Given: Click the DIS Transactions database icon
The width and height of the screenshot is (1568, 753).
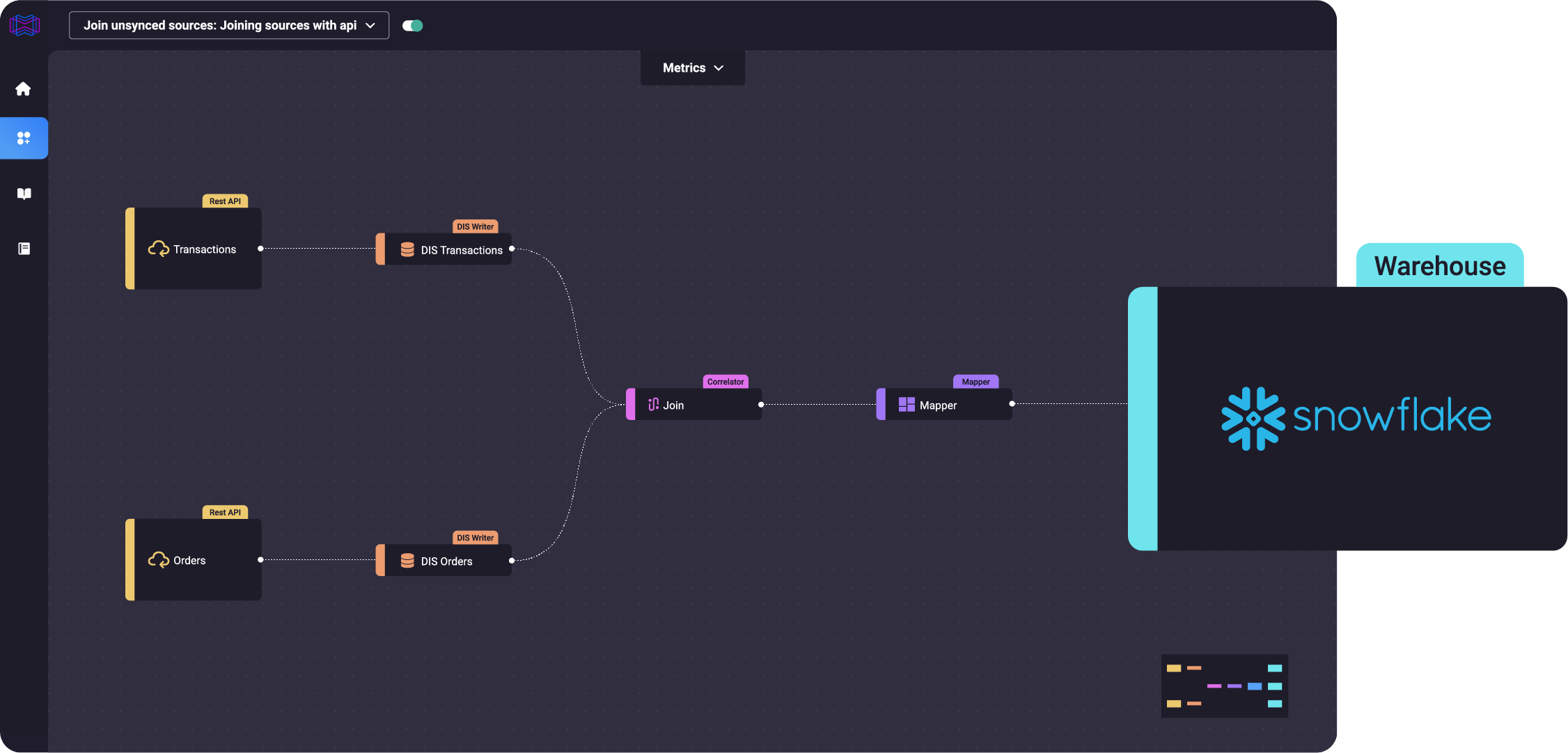Looking at the screenshot, I should [407, 249].
